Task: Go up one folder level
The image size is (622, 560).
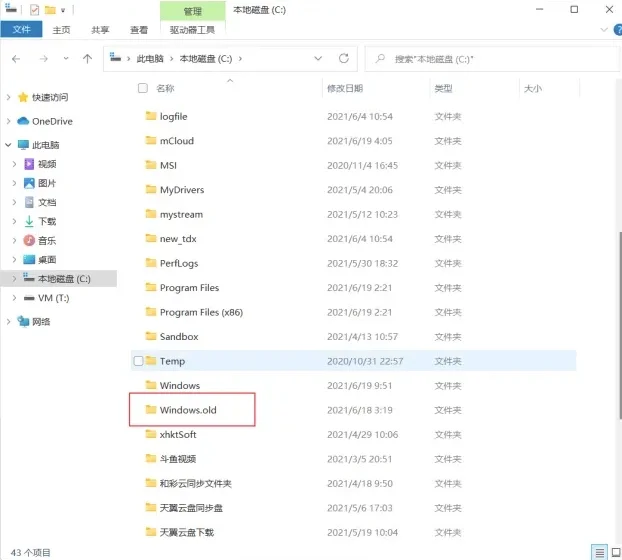Action: (x=87, y=59)
